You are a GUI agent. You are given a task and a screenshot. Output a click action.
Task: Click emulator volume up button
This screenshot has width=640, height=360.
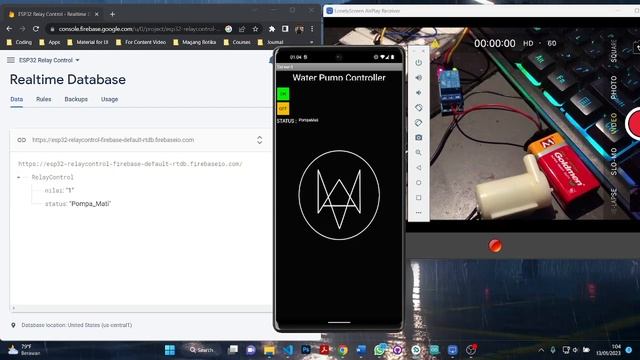(x=418, y=78)
